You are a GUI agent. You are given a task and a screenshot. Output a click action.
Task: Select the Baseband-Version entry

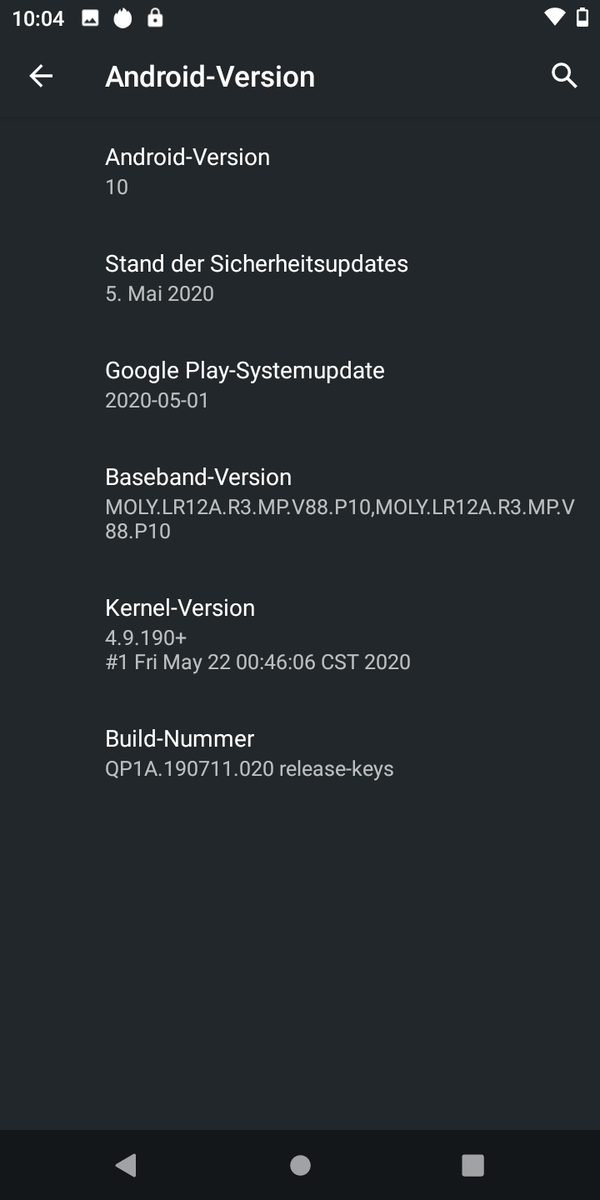point(300,503)
